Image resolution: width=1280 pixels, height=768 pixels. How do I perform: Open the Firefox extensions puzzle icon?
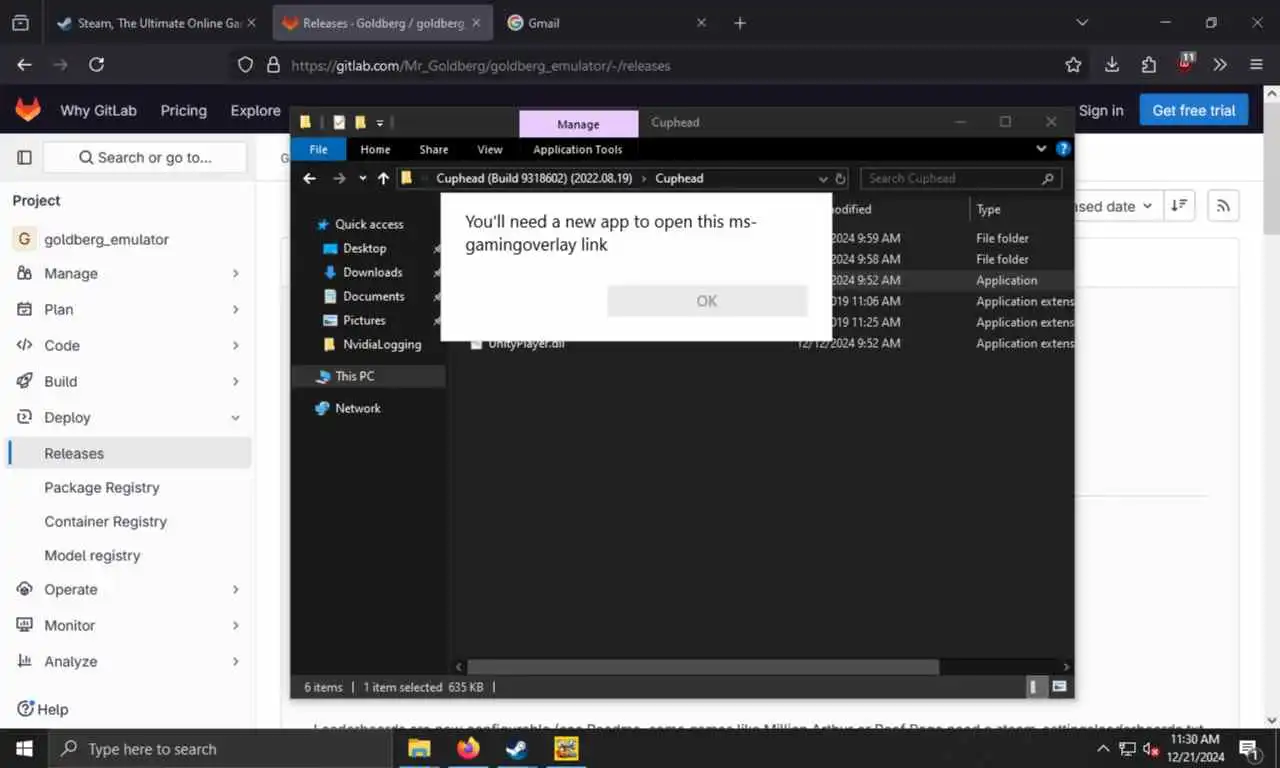[1148, 65]
